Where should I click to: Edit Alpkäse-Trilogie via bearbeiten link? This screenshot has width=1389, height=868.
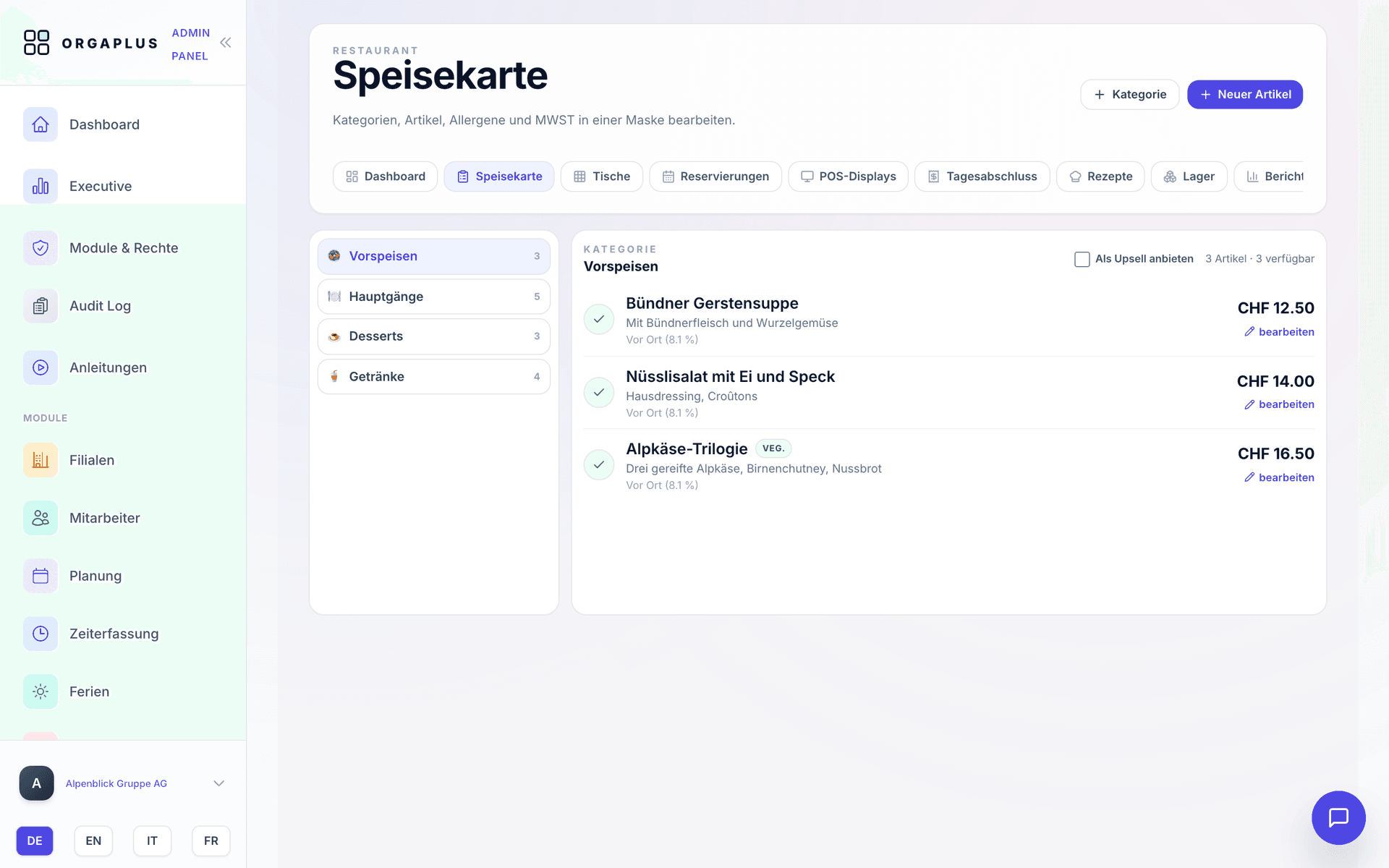pos(1279,477)
